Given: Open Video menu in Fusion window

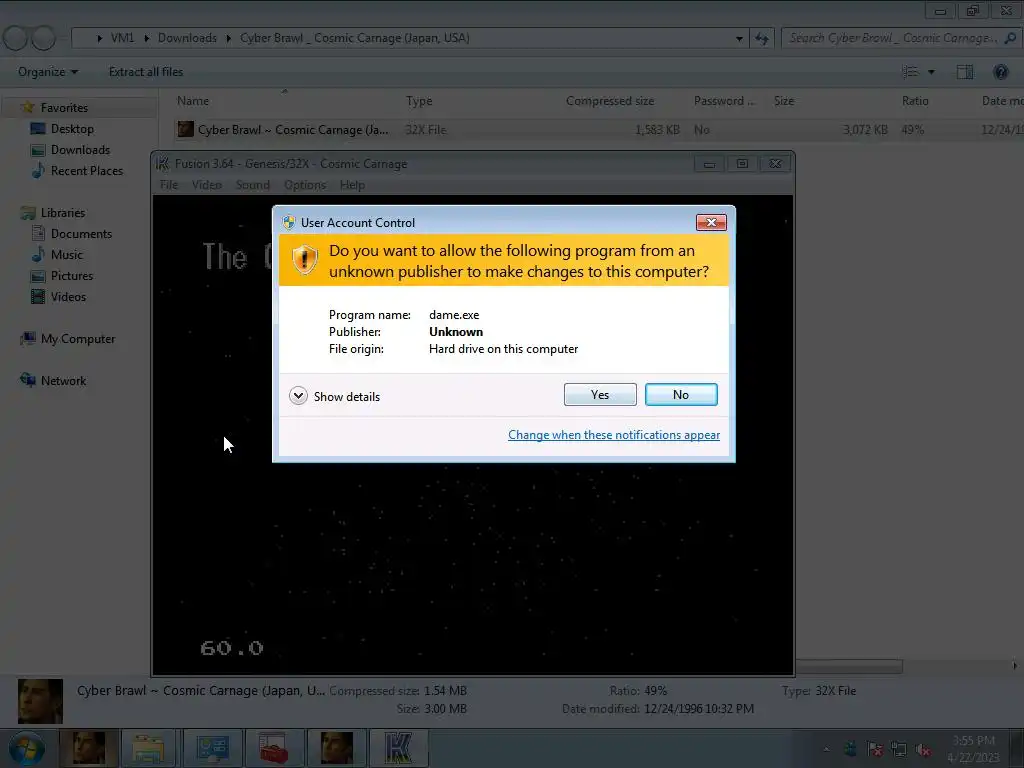Looking at the screenshot, I should pos(206,185).
